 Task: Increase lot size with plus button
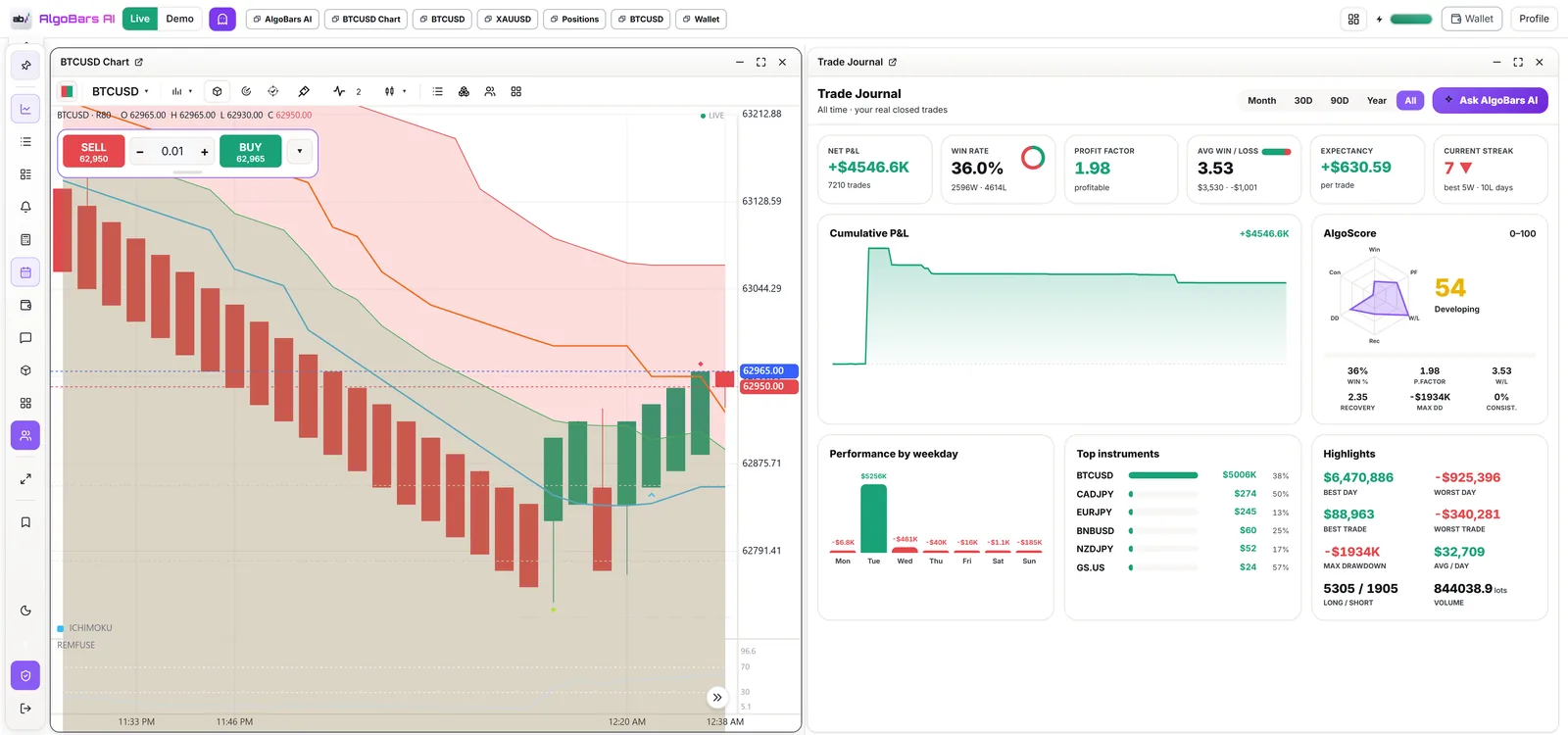pos(204,152)
